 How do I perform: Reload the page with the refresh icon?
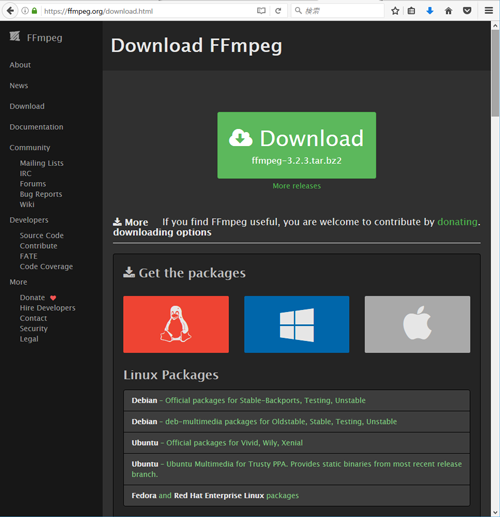point(278,11)
